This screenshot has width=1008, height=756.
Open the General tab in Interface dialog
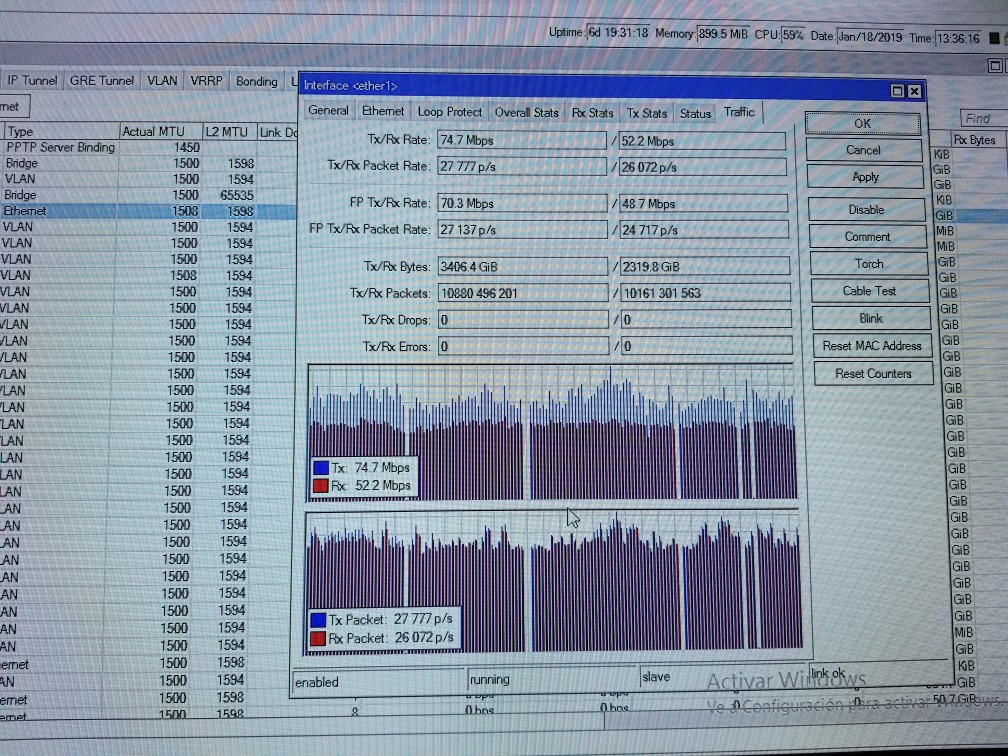[x=328, y=111]
